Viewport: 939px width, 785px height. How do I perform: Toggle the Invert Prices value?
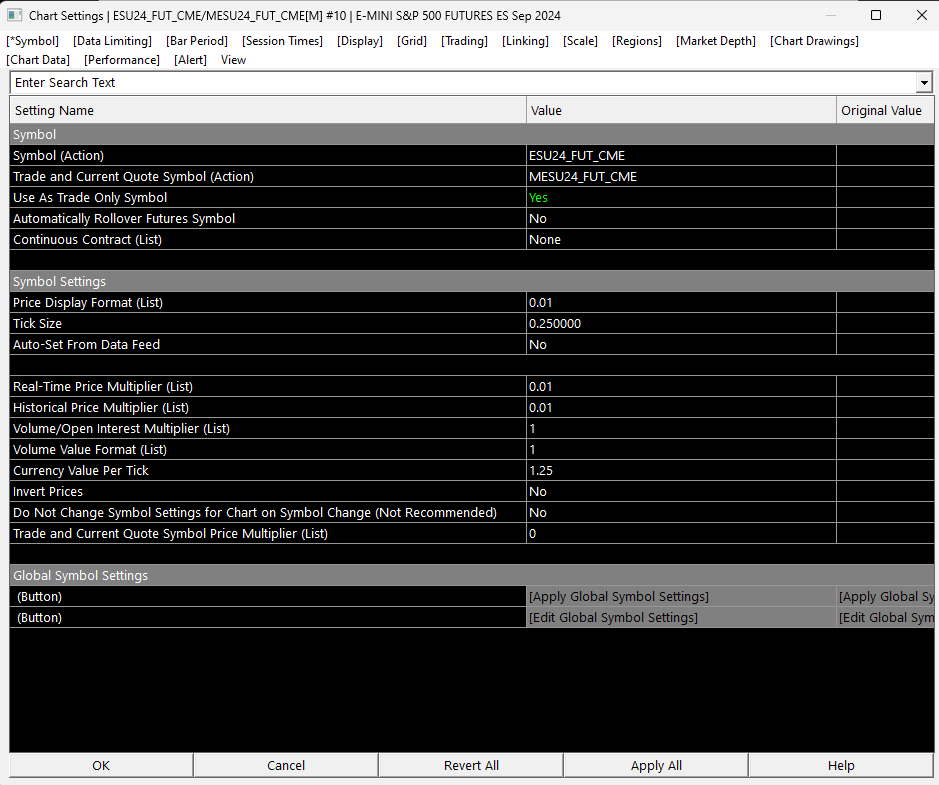coord(681,492)
